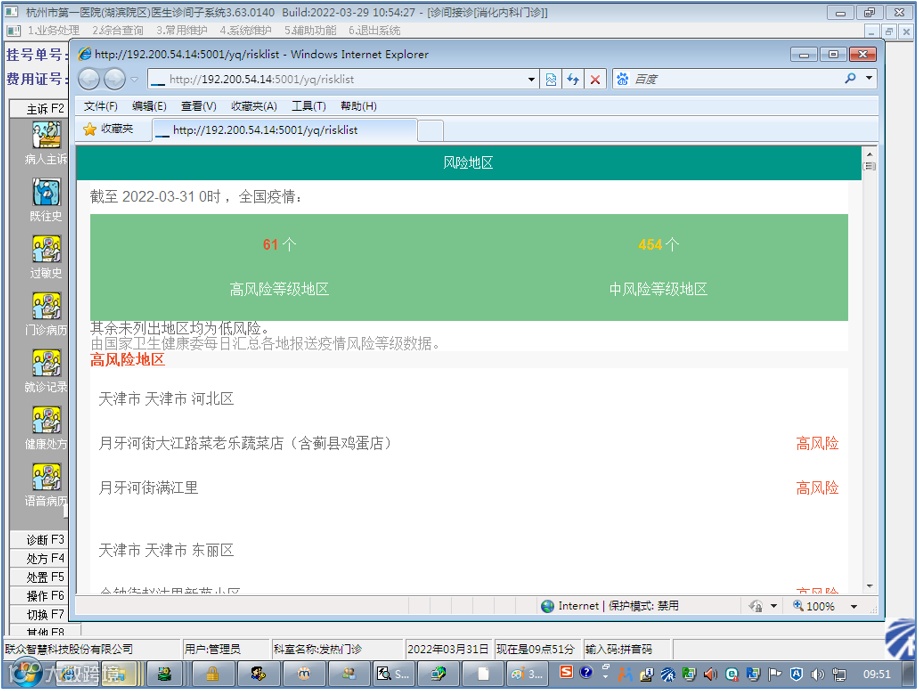Click the IE back navigation button
Viewport: 919px width, 691px height.
point(89,79)
